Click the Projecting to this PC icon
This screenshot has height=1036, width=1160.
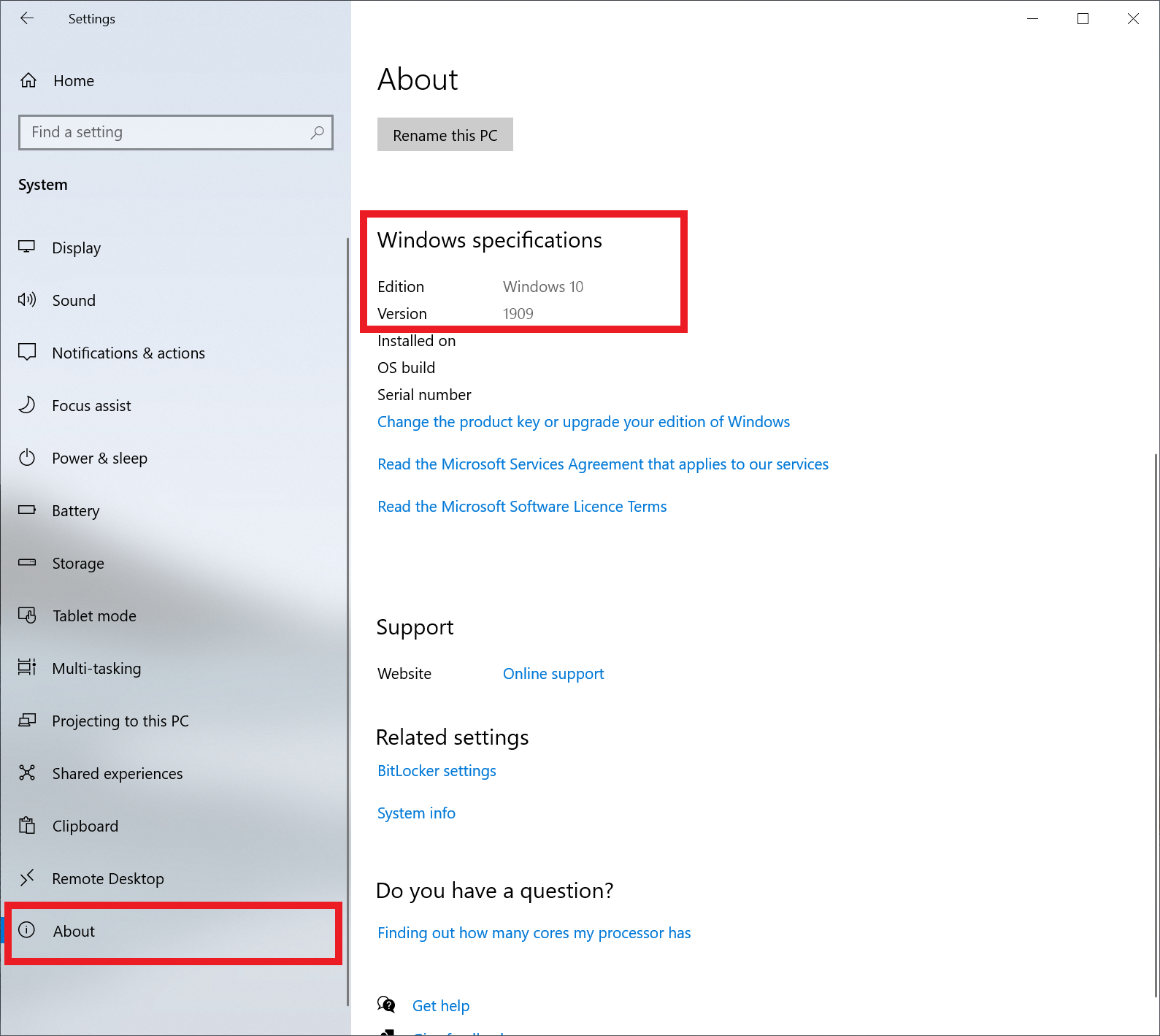pos(27,721)
